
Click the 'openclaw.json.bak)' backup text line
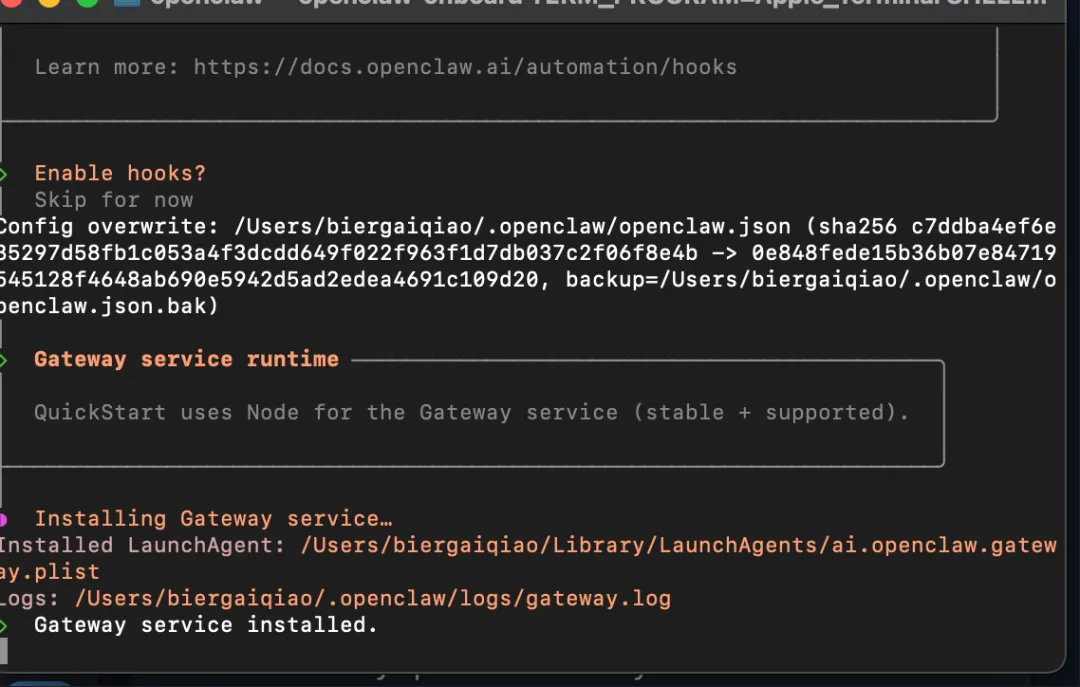click(109, 305)
